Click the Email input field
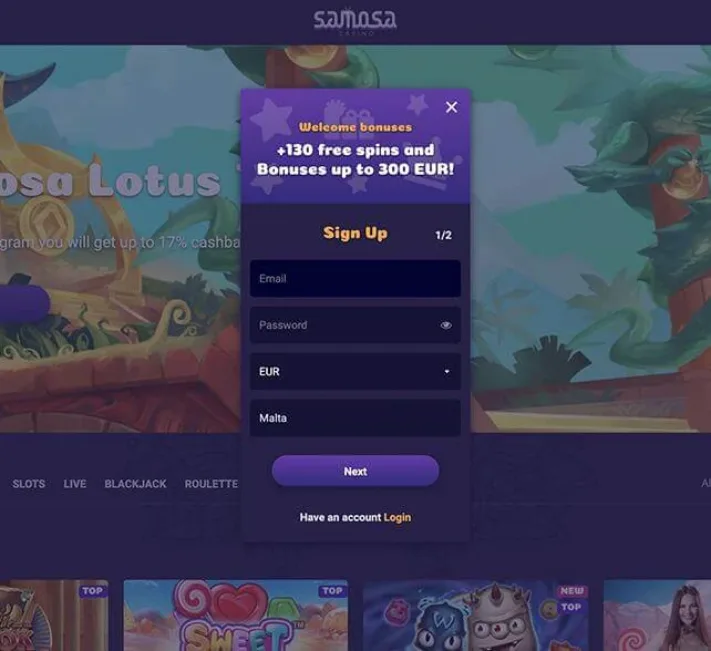 [x=355, y=278]
